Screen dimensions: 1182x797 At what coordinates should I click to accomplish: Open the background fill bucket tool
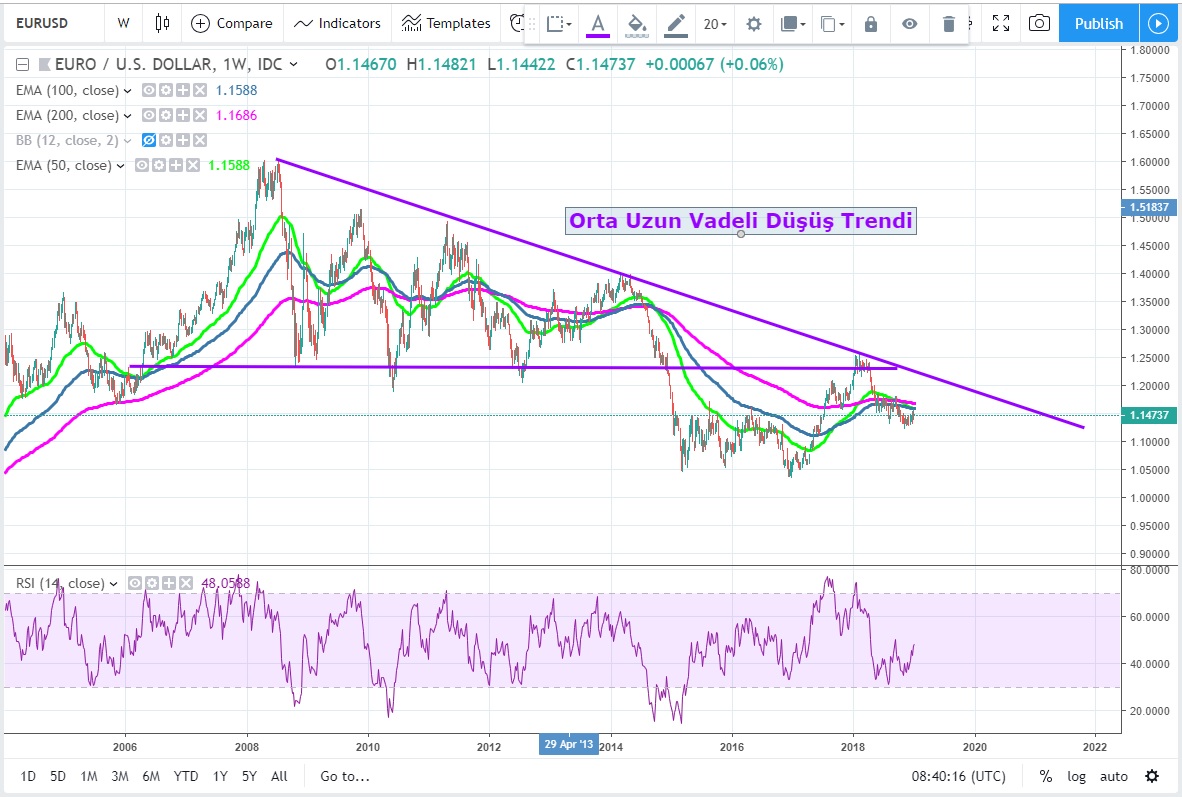(636, 23)
